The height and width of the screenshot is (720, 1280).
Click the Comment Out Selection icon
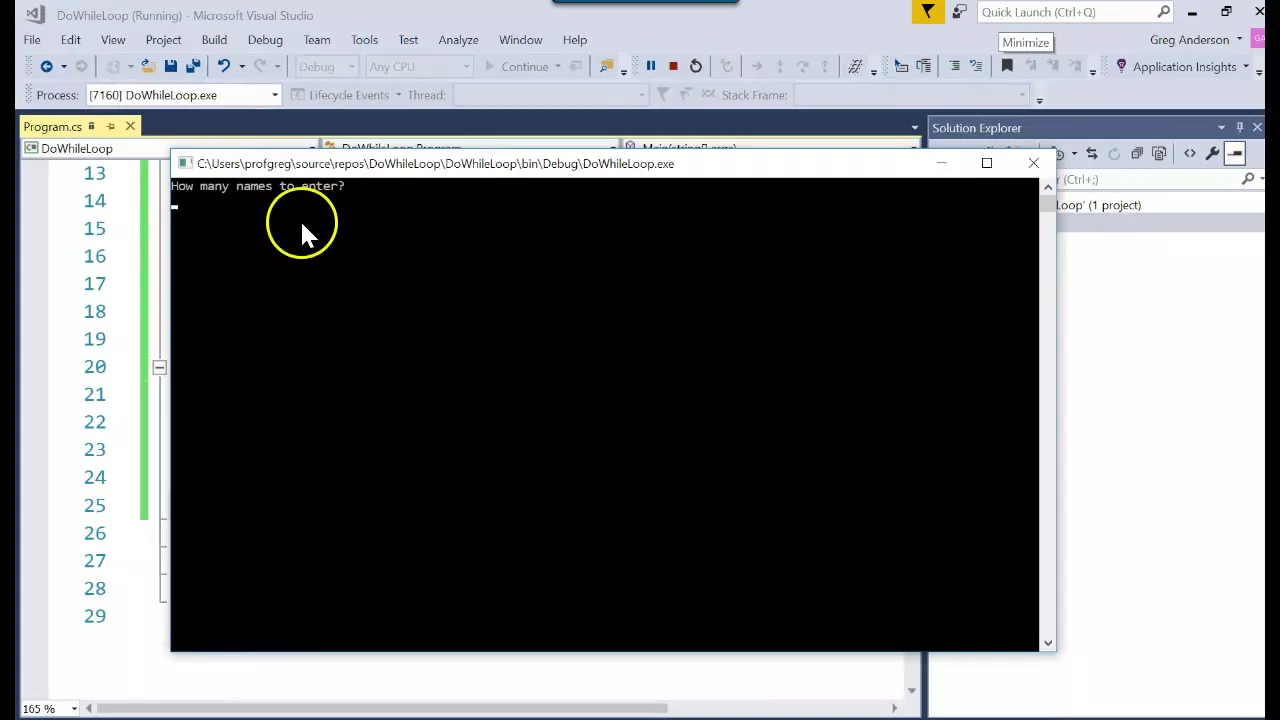(x=954, y=67)
